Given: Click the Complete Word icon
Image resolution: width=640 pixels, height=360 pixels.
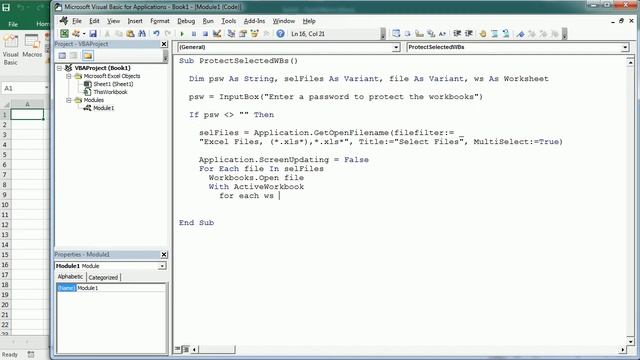Looking at the screenshot, I should [442, 34].
